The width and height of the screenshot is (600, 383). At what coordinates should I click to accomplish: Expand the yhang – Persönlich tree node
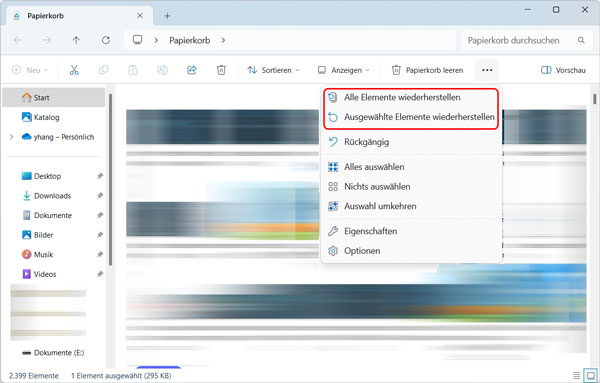pyautogui.click(x=12, y=137)
